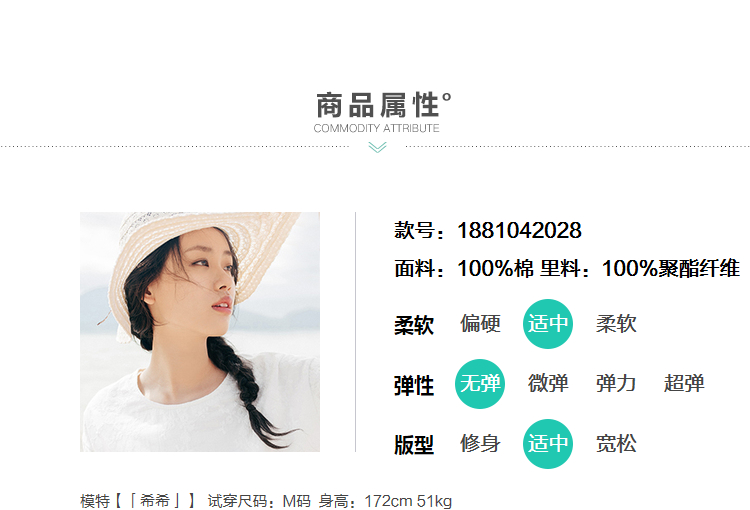
Task: Click the 弹性 row label
Action: pyautogui.click(x=414, y=386)
